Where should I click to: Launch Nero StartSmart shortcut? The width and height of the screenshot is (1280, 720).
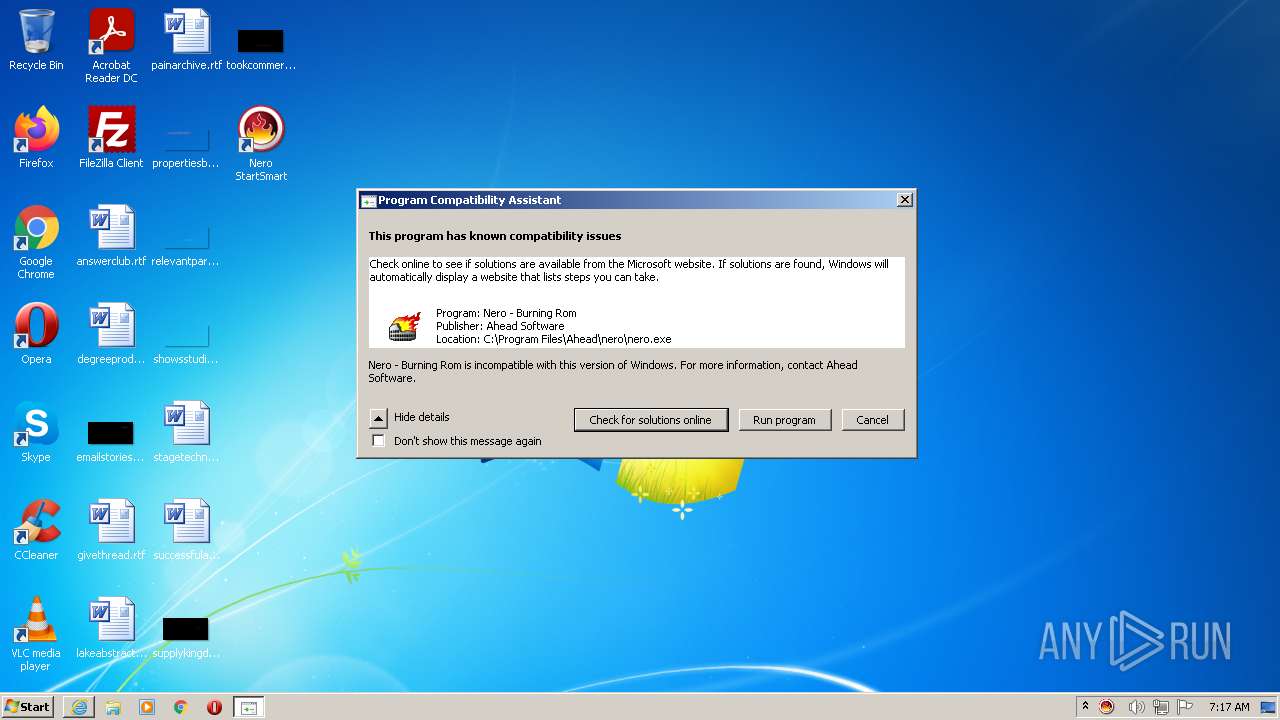[x=261, y=144]
